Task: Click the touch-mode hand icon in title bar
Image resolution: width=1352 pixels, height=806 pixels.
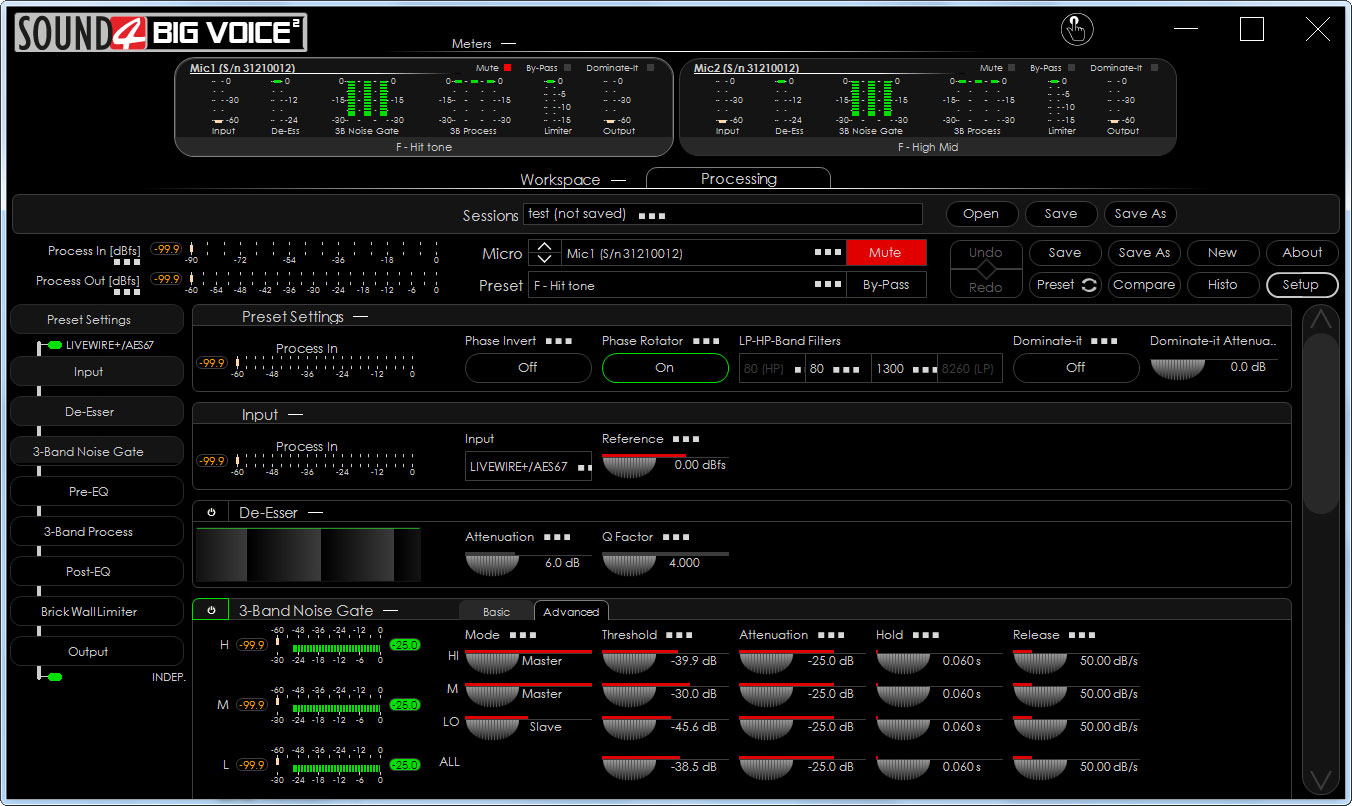Action: coord(1077,29)
